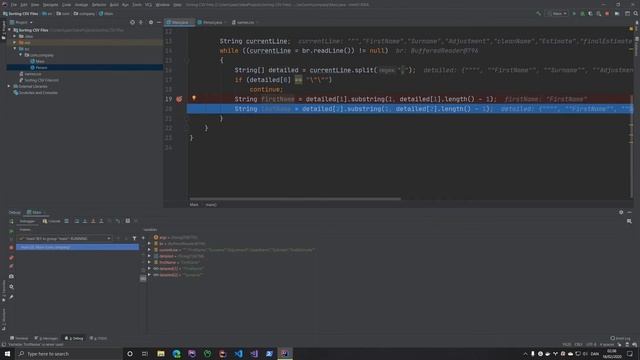Click the editor horizontal scrollbar
The height and width of the screenshot is (360, 640).
point(295,199)
